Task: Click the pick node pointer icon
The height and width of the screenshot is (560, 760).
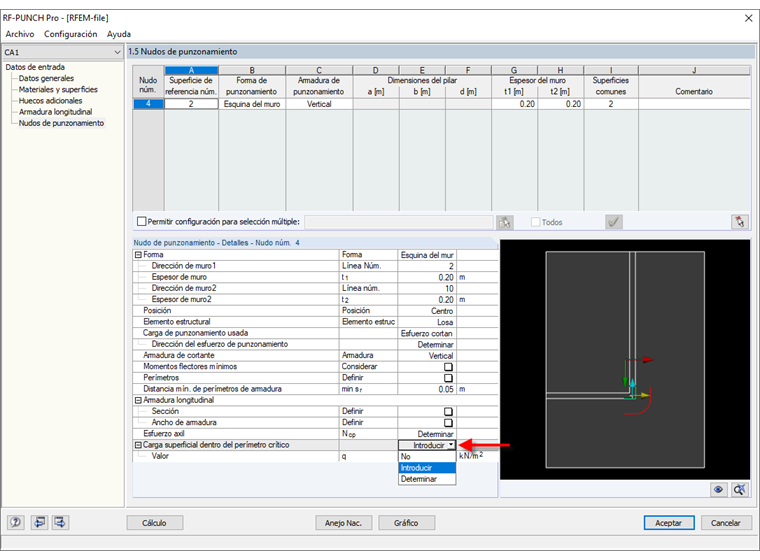Action: pyautogui.click(x=740, y=222)
